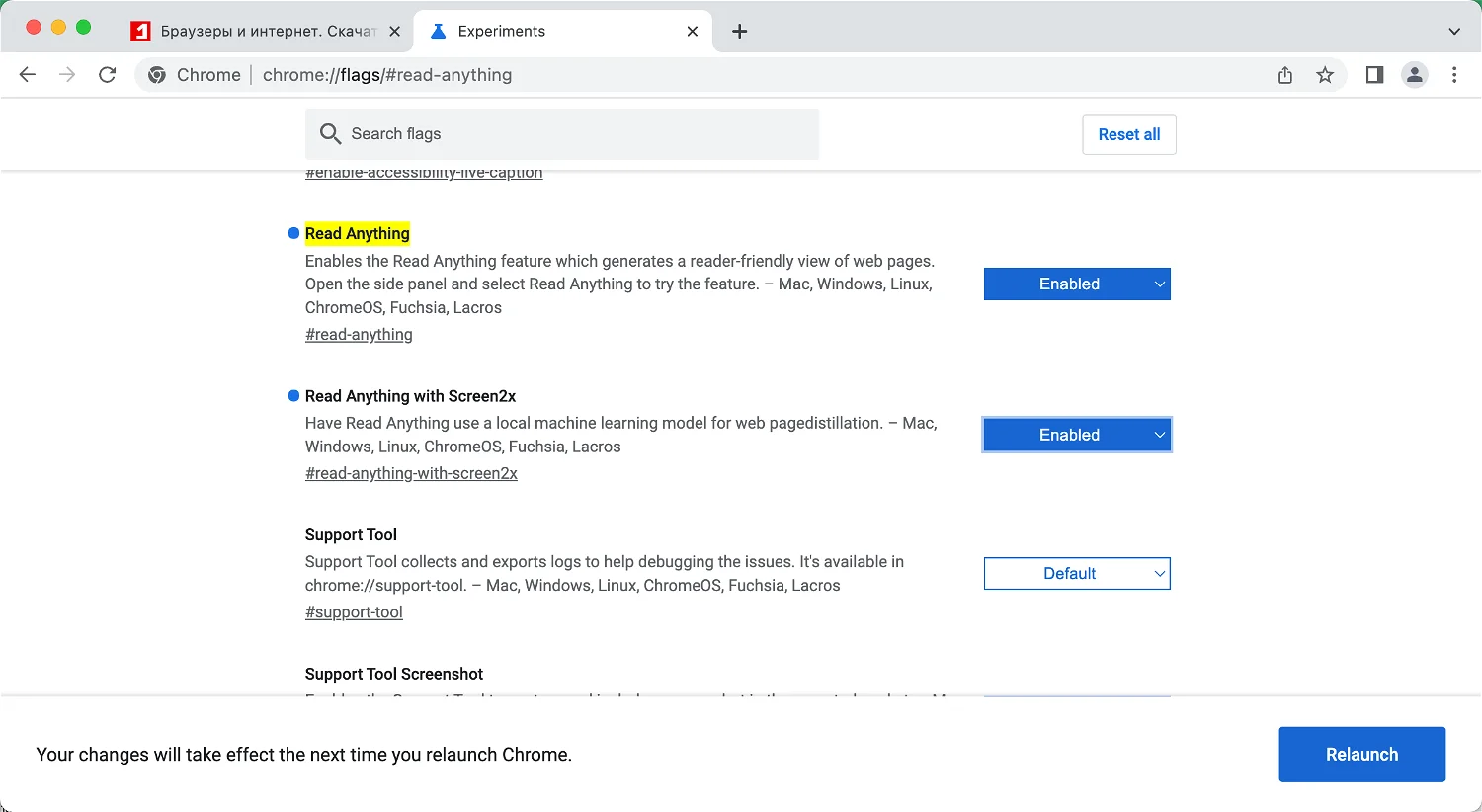Open the profile avatar menu

click(1415, 75)
